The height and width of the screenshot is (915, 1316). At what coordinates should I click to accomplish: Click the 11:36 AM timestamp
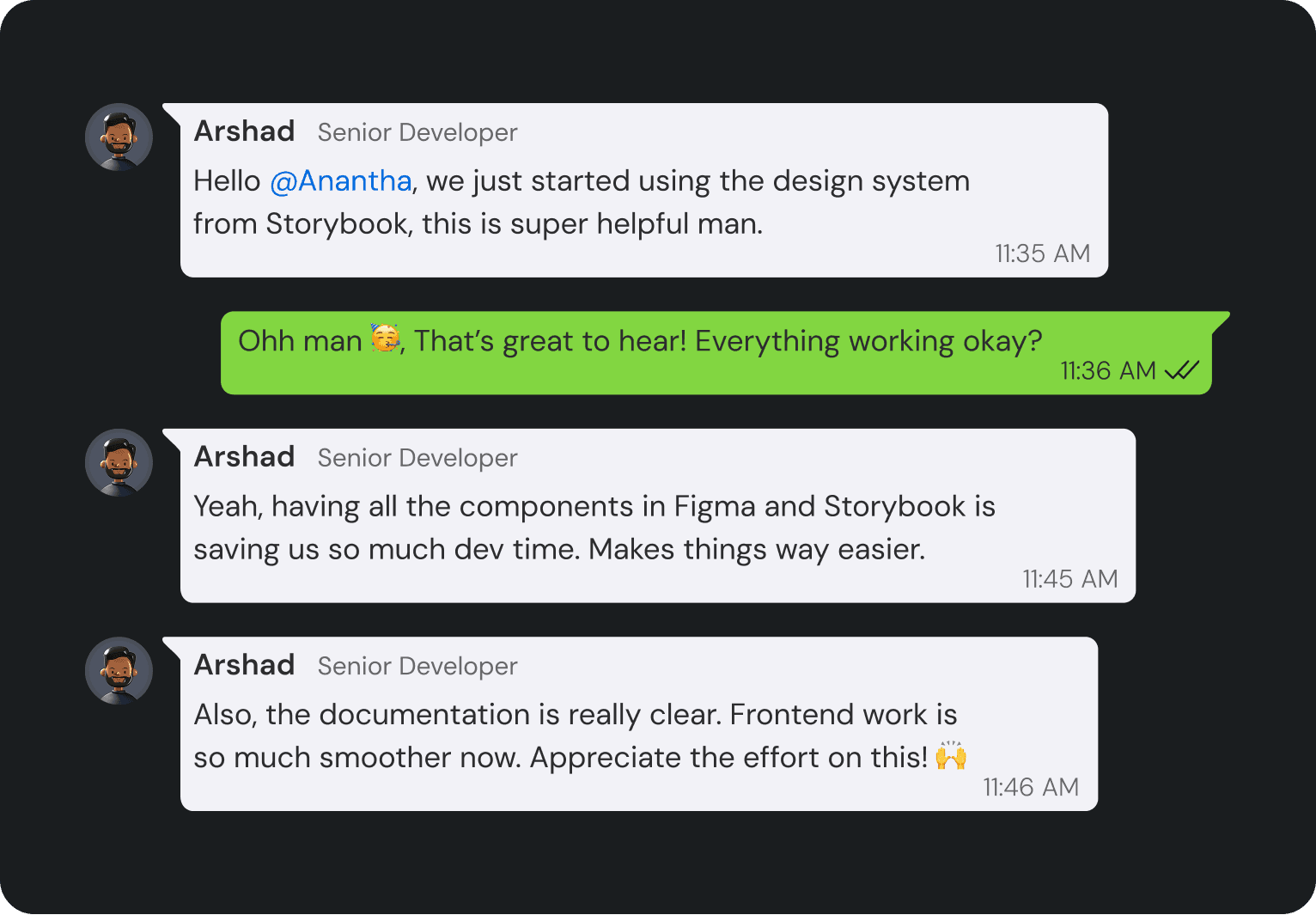1108,370
